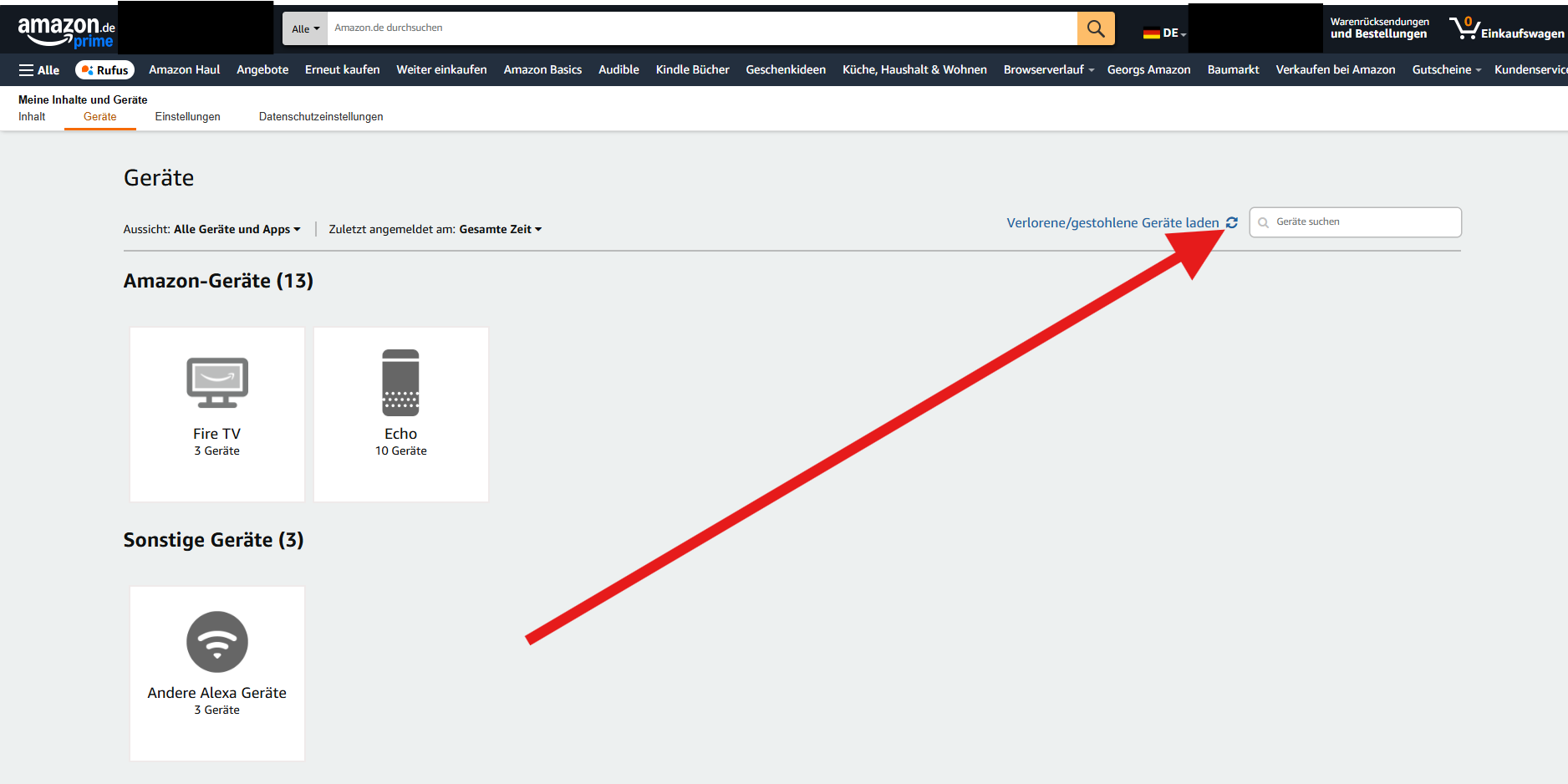Open the Datenschutzeinstellungen tab
Screen dimensions: 1568x784
tap(321, 117)
